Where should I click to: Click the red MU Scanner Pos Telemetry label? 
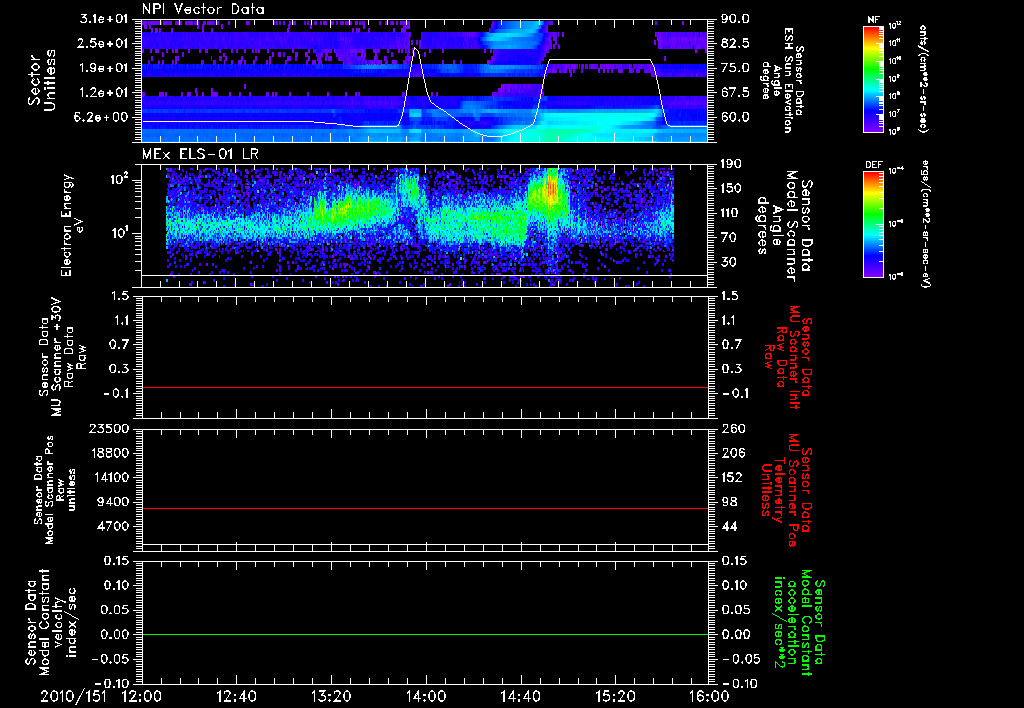[x=787, y=490]
